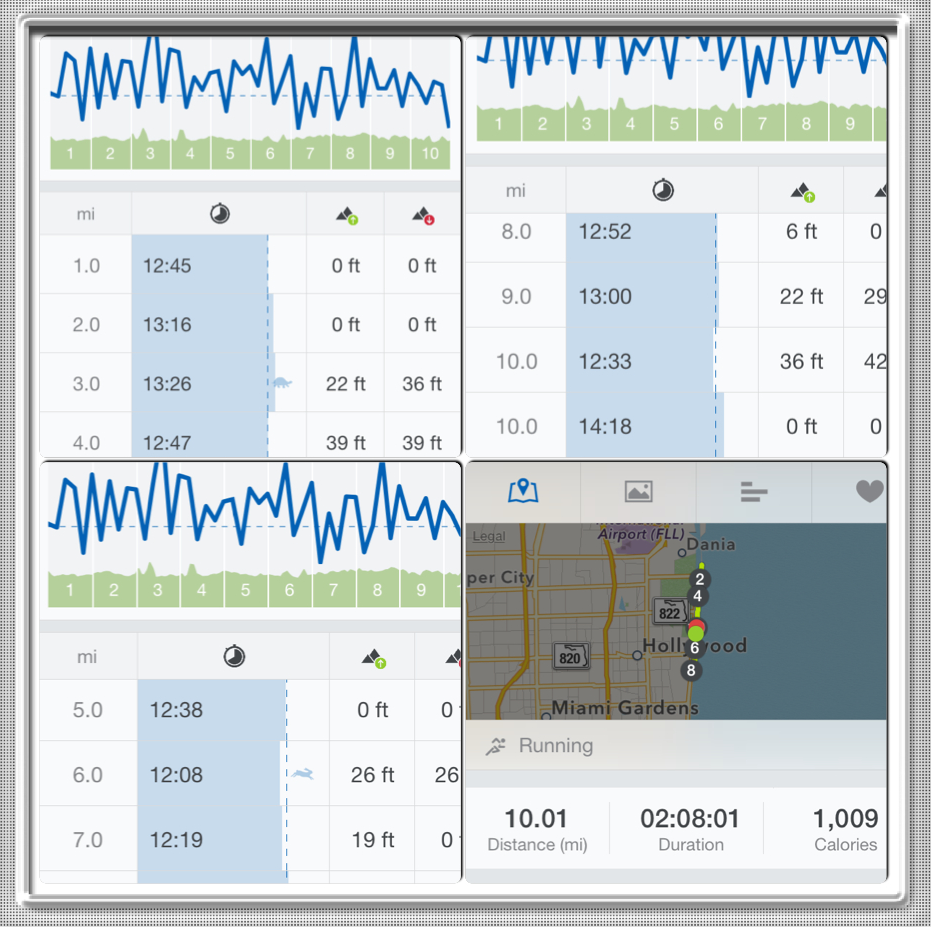Screen dimensions: 931x927
Task: Tap the 820 highway shield
Action: click(570, 657)
